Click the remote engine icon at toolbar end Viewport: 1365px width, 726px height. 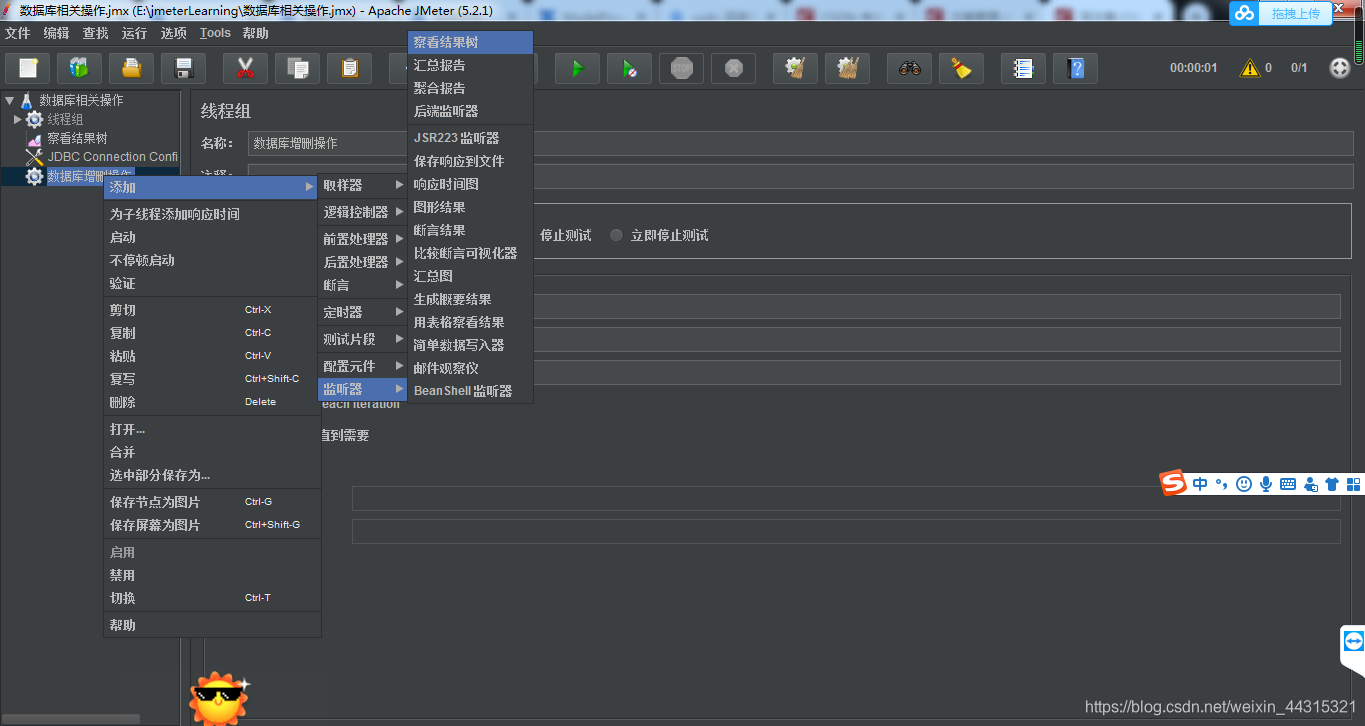pyautogui.click(x=1339, y=68)
